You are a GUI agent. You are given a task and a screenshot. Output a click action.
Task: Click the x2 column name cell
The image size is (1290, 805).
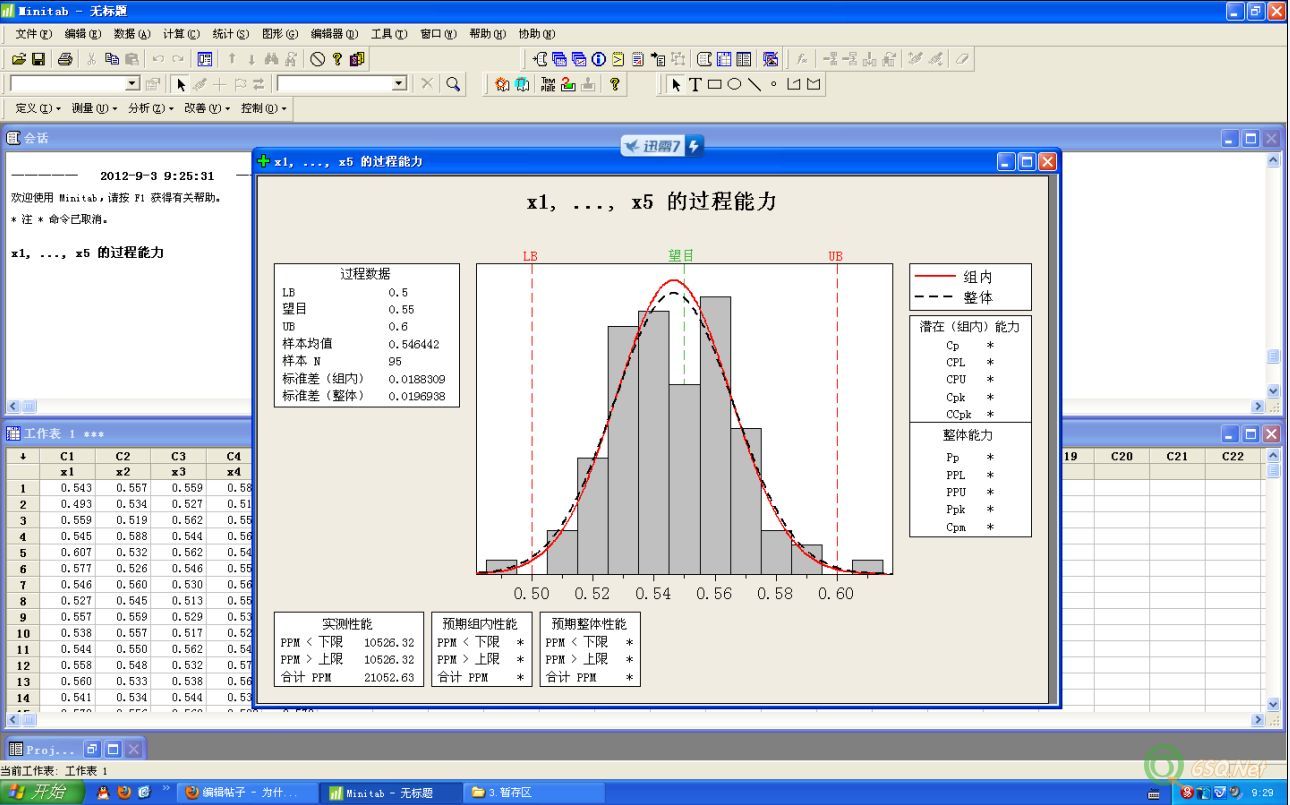122,472
